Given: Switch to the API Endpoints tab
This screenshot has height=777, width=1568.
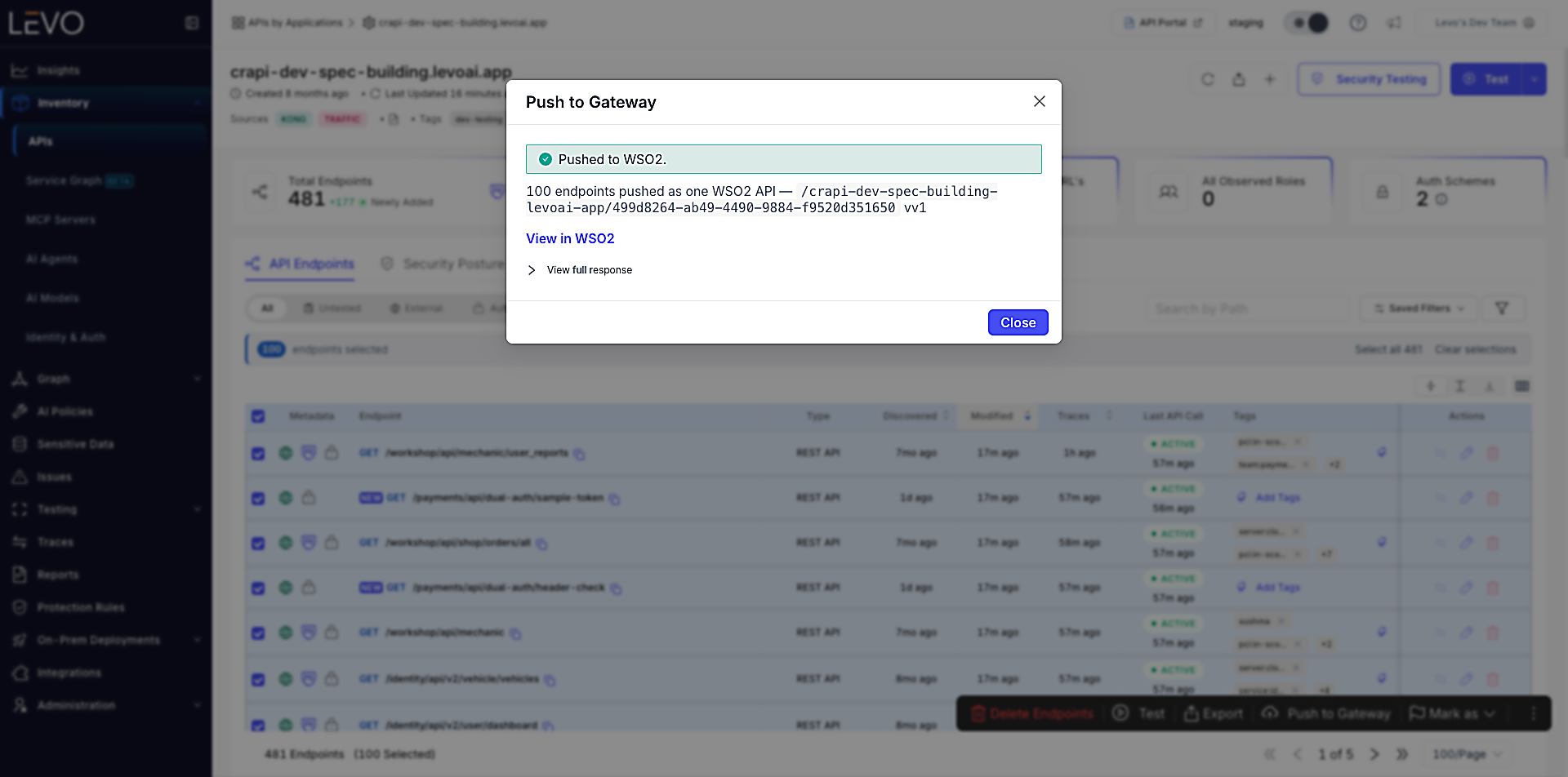Looking at the screenshot, I should (300, 264).
